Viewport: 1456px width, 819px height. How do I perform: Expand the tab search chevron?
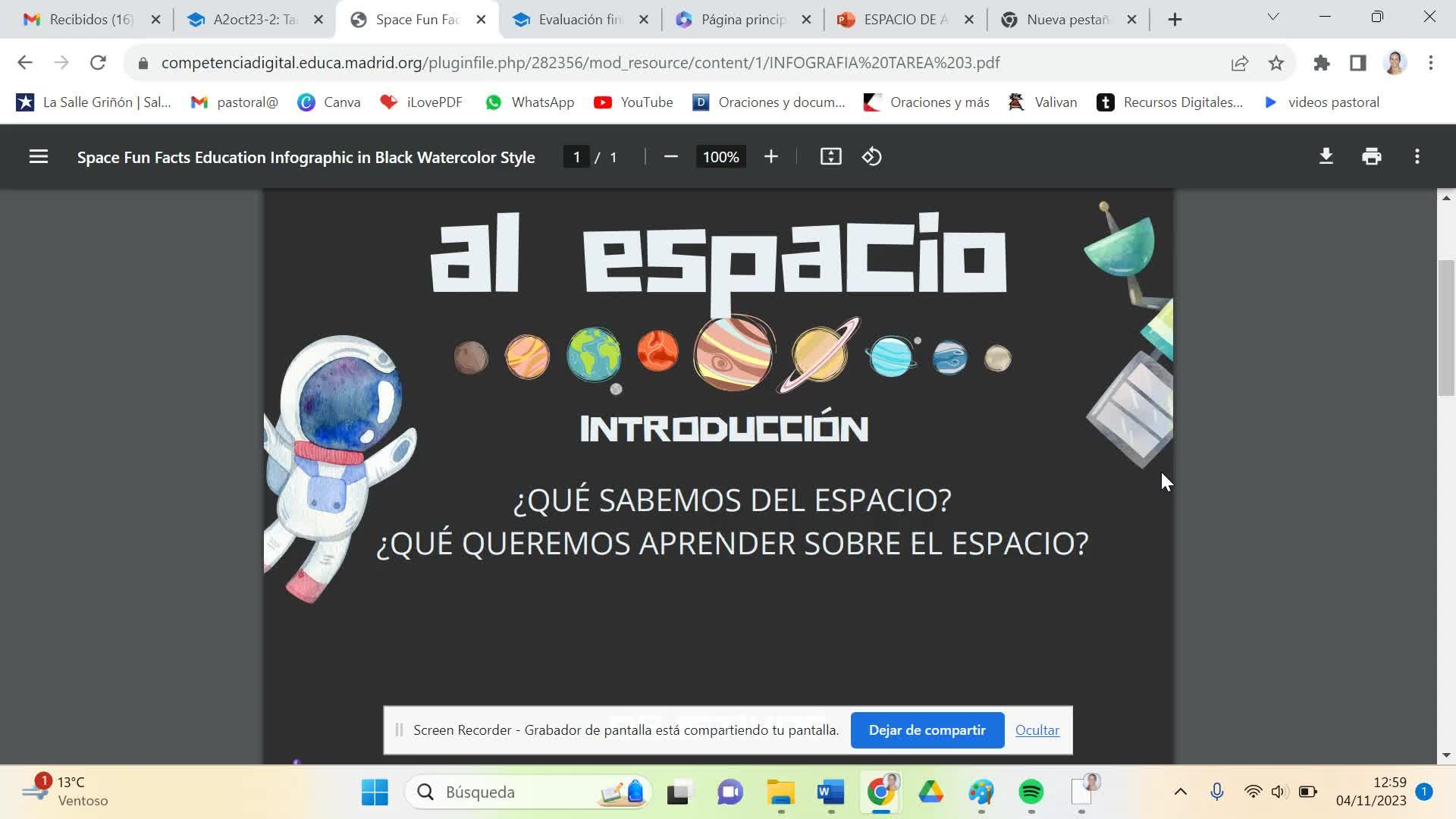point(1273,17)
